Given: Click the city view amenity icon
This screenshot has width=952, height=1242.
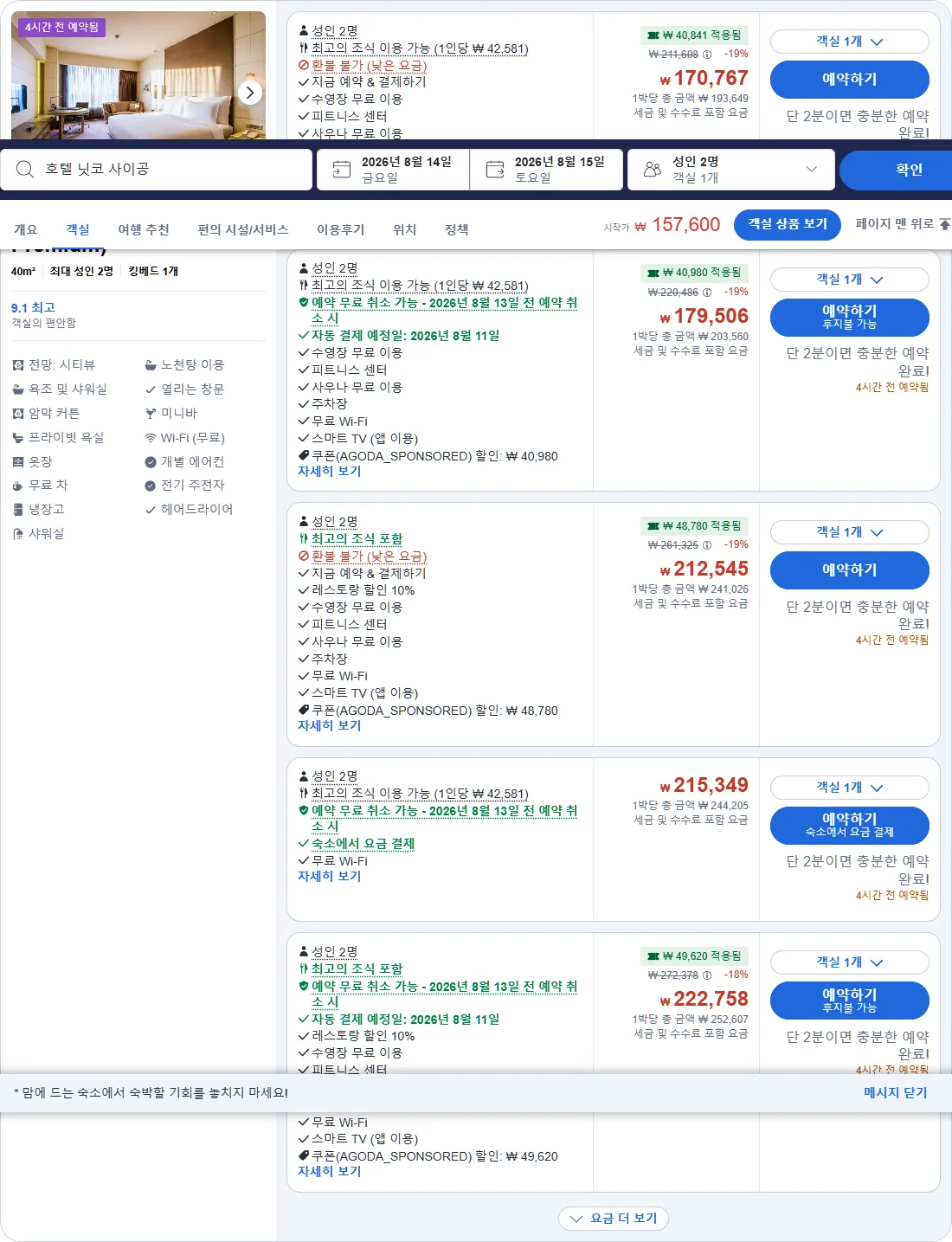Looking at the screenshot, I should coord(18,365).
